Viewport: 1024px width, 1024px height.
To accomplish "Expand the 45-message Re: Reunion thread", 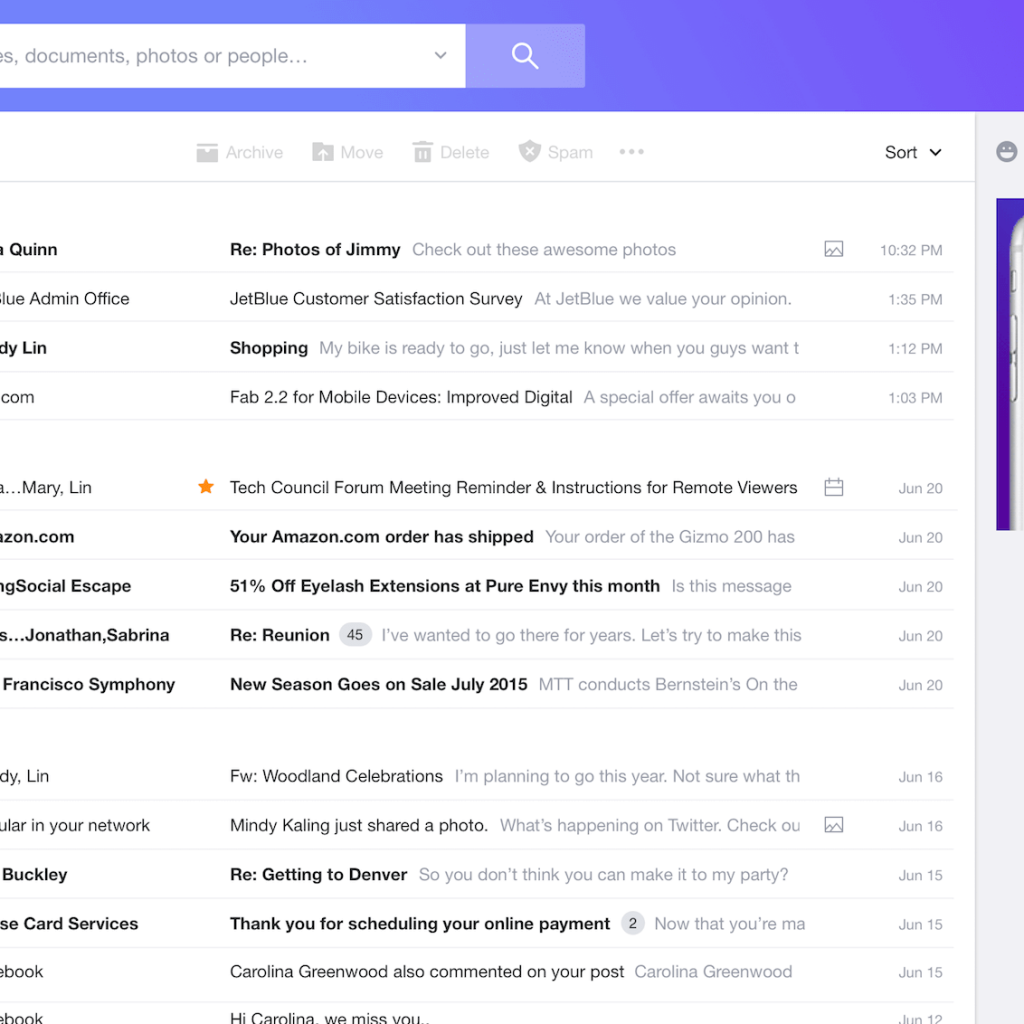I will tap(355, 634).
